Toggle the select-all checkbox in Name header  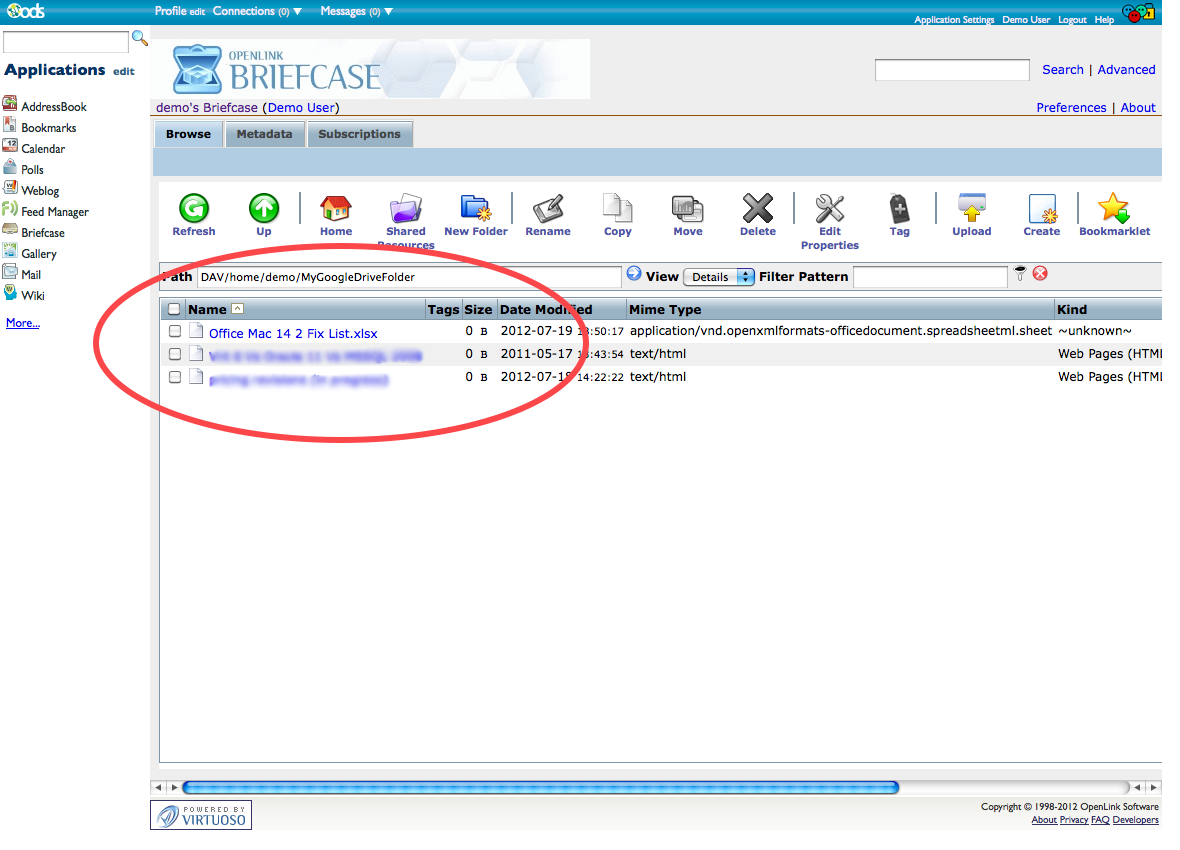click(175, 309)
